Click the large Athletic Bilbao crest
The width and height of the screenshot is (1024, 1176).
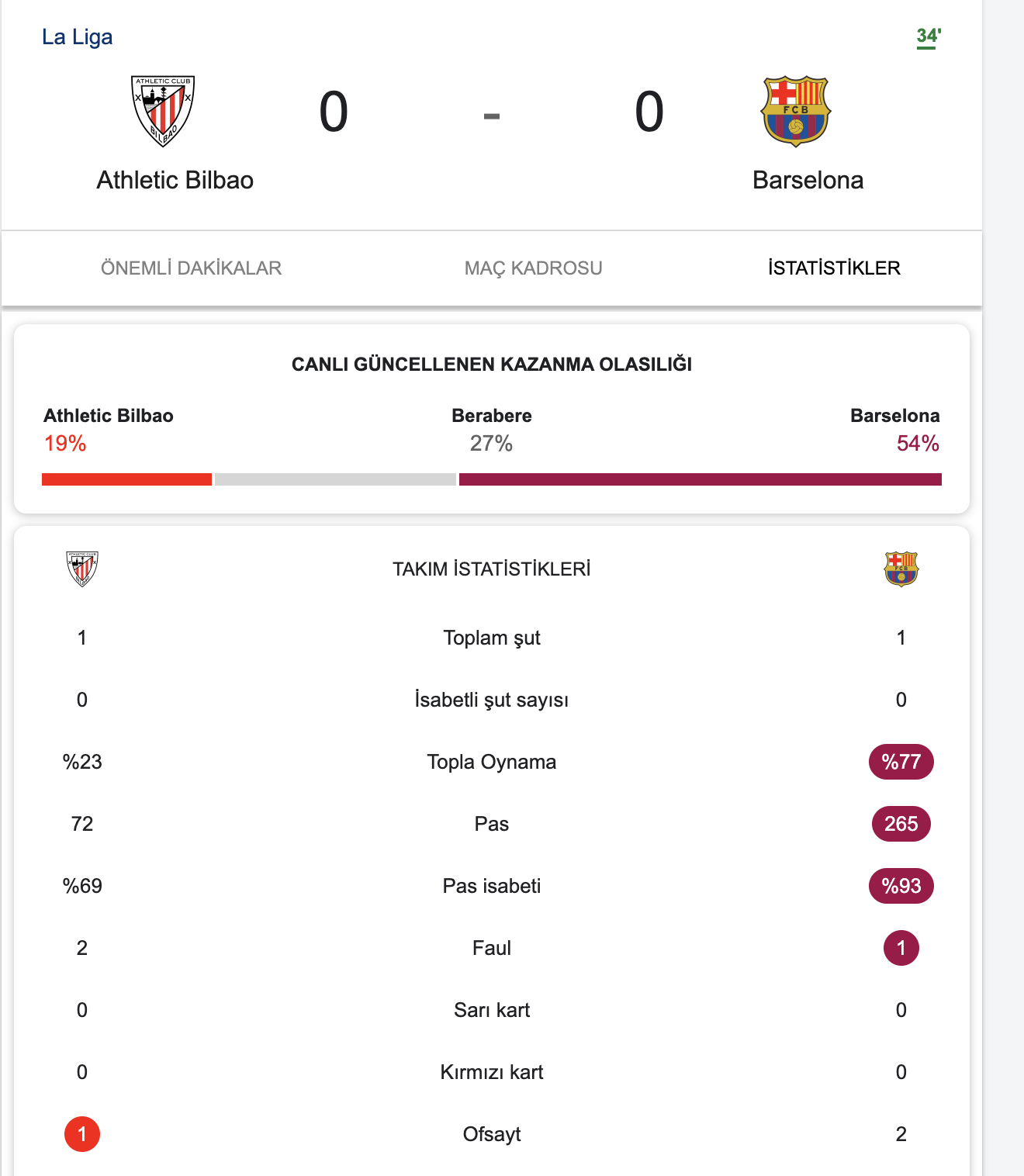[x=163, y=111]
